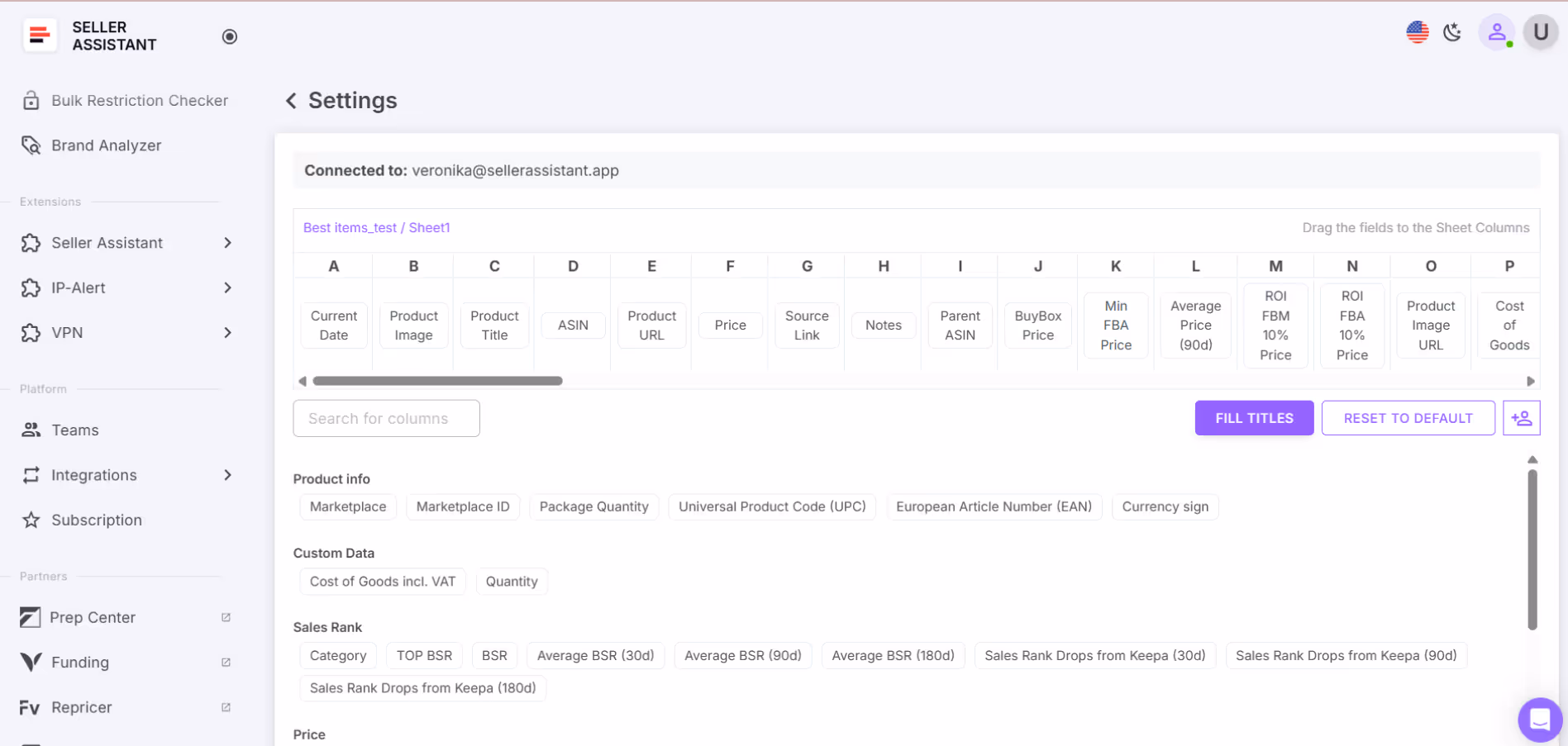Click the vertical fields list scrollbar

[1532, 550]
